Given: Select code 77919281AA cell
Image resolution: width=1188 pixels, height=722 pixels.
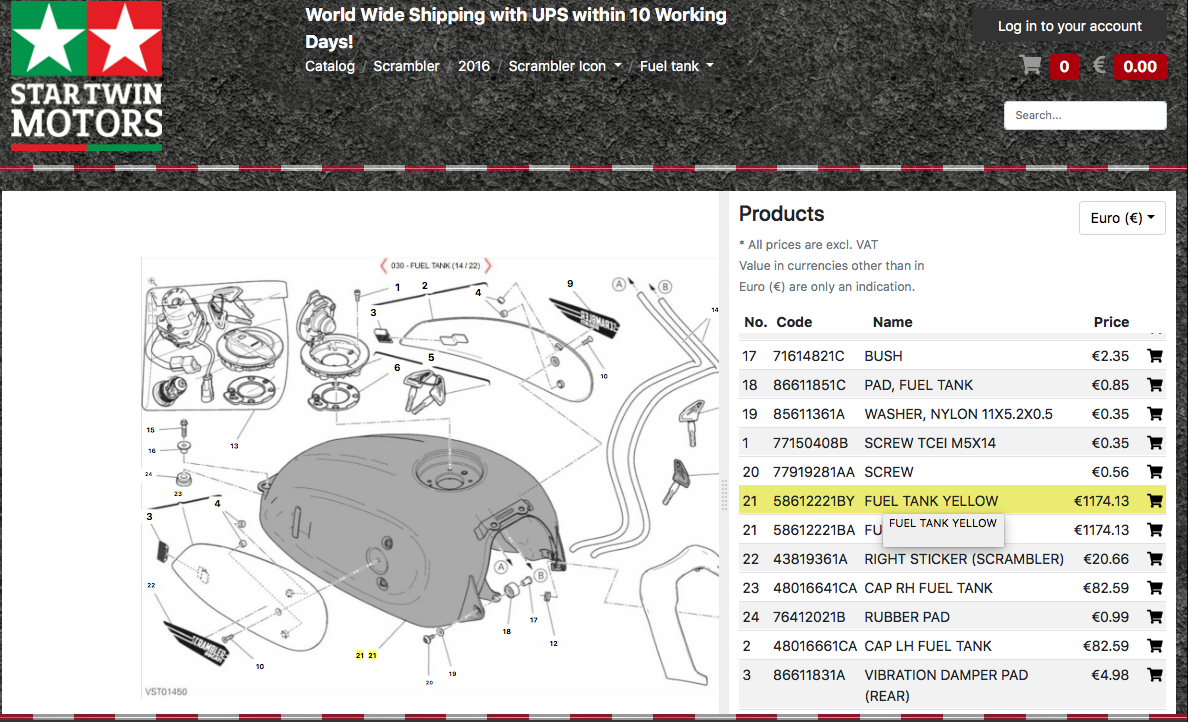Looking at the screenshot, I should [814, 472].
